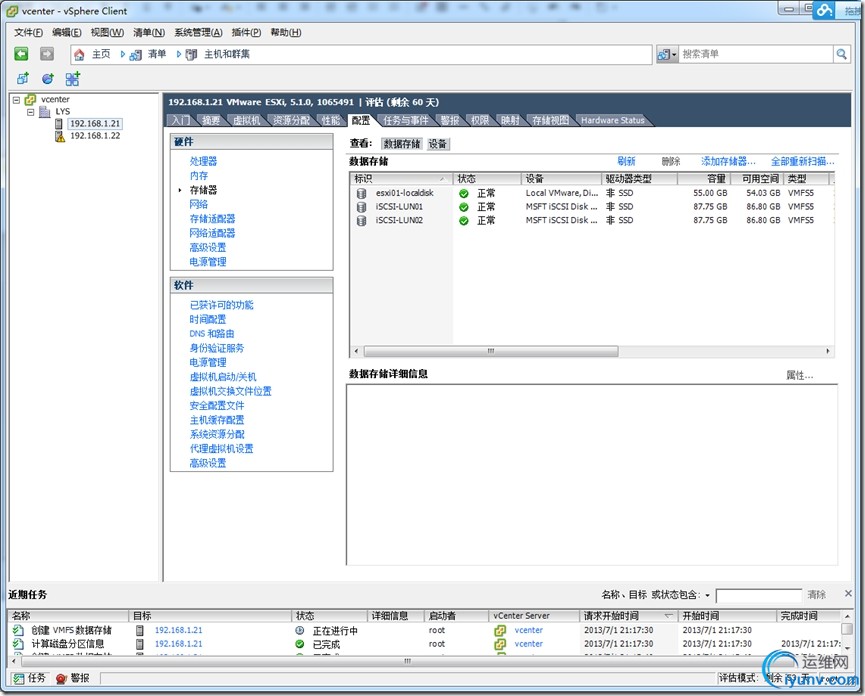Screen dimensions: 865x696
Task: Open Home via the house icon
Action: point(79,54)
